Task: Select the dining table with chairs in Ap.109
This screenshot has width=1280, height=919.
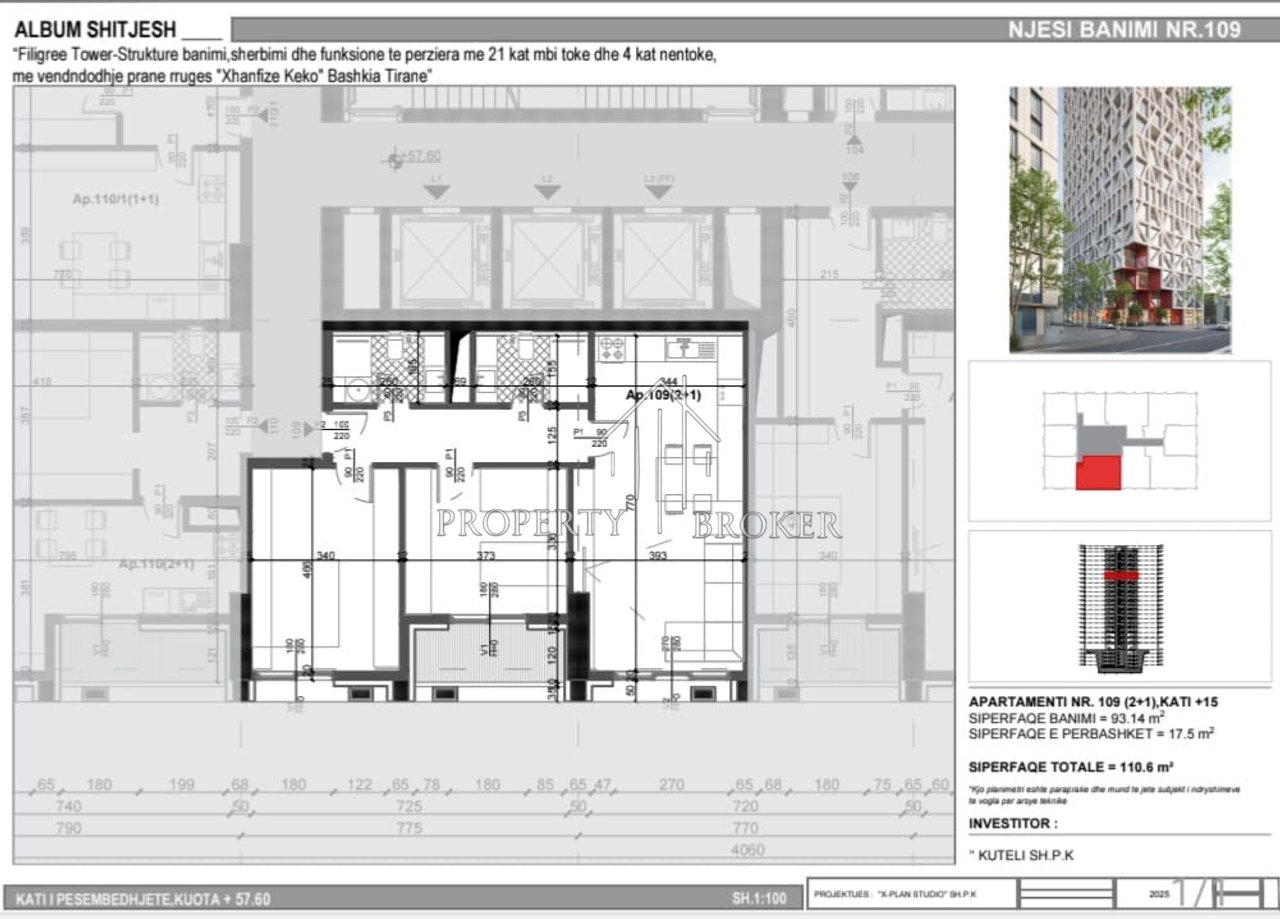Action: point(687,477)
